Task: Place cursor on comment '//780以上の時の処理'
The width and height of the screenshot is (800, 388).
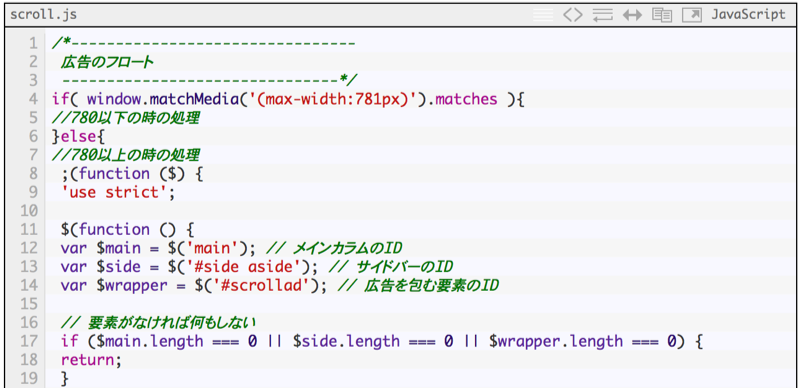Action: (x=126, y=155)
